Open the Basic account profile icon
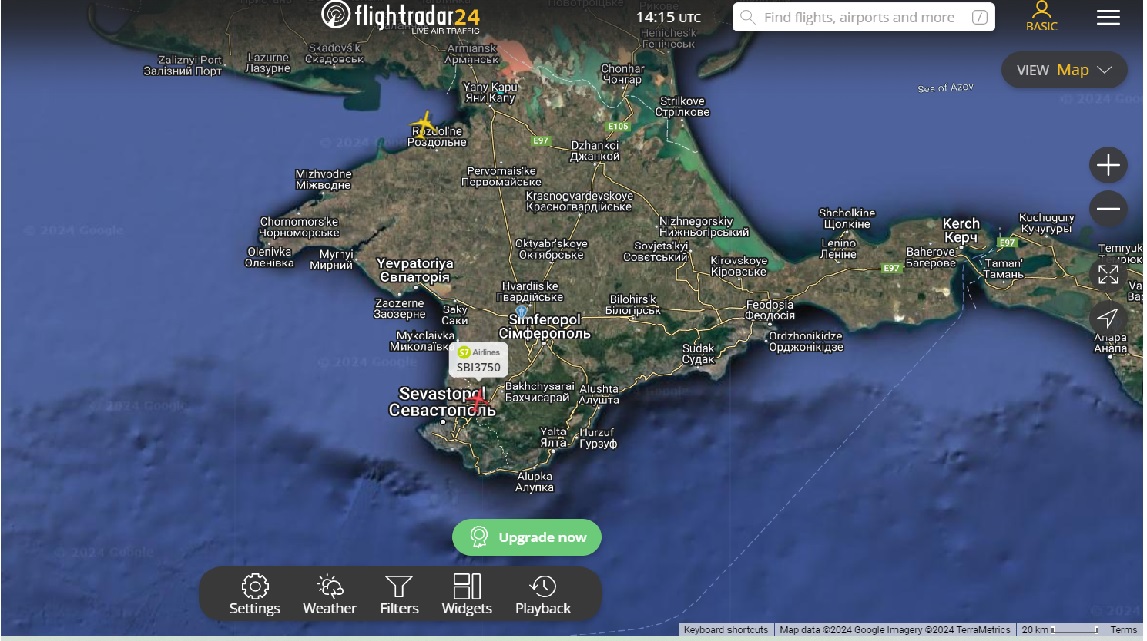 1041,16
